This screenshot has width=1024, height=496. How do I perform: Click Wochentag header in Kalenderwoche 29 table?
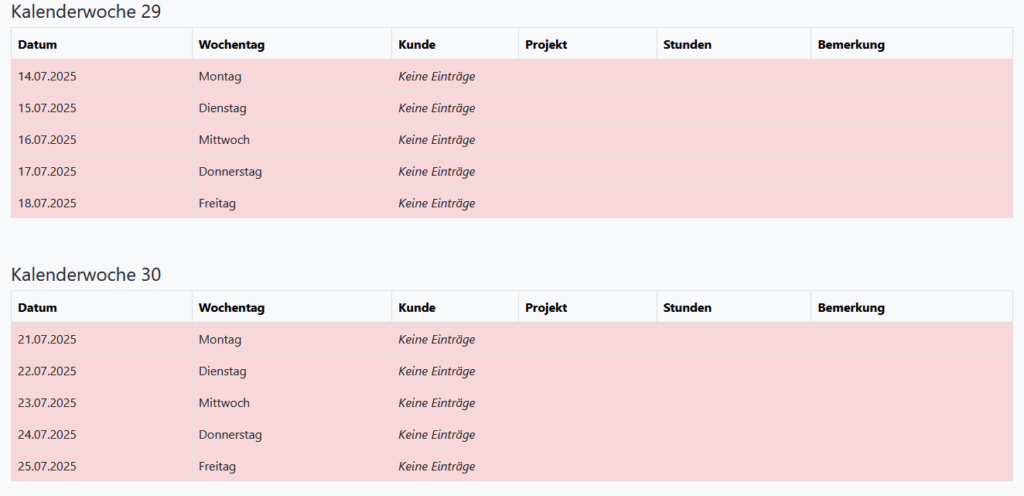231,44
